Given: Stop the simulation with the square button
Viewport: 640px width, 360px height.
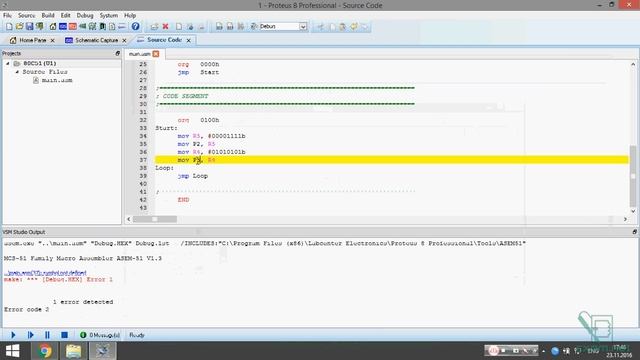Looking at the screenshot, I should coord(64,335).
